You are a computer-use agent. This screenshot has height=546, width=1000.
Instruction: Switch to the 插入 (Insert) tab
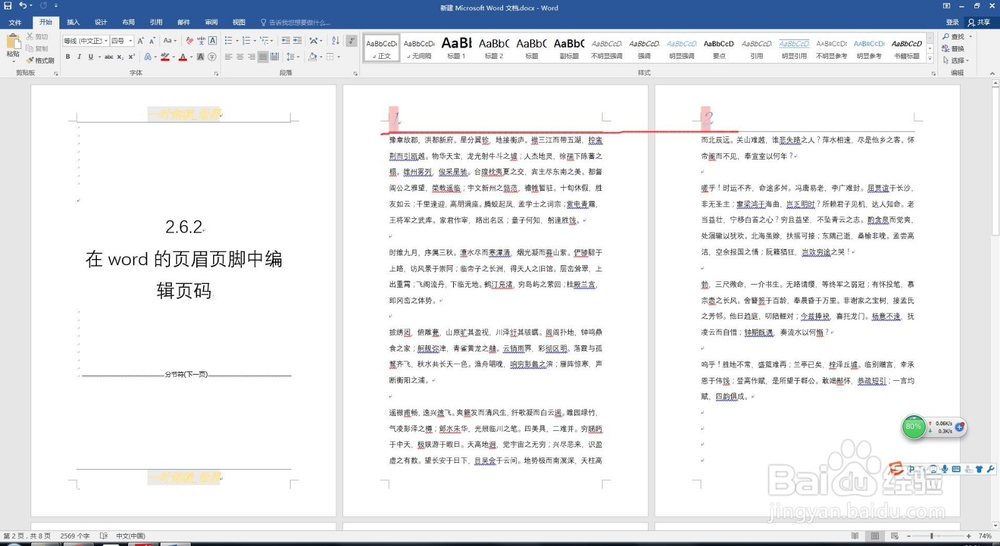click(73, 22)
